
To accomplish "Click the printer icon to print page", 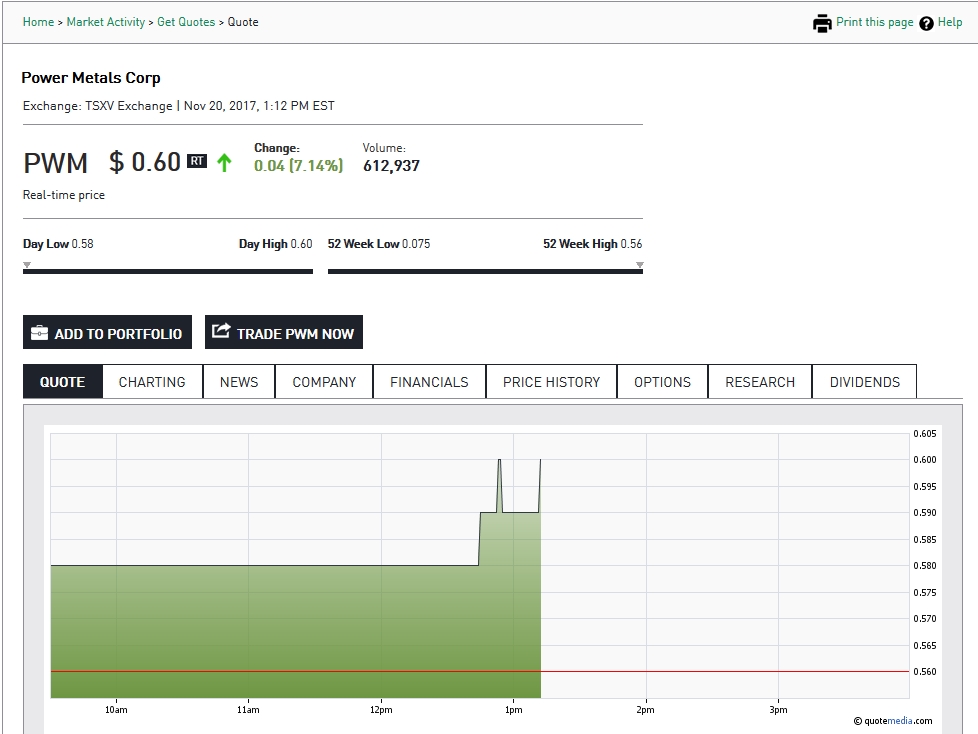I will coord(821,21).
